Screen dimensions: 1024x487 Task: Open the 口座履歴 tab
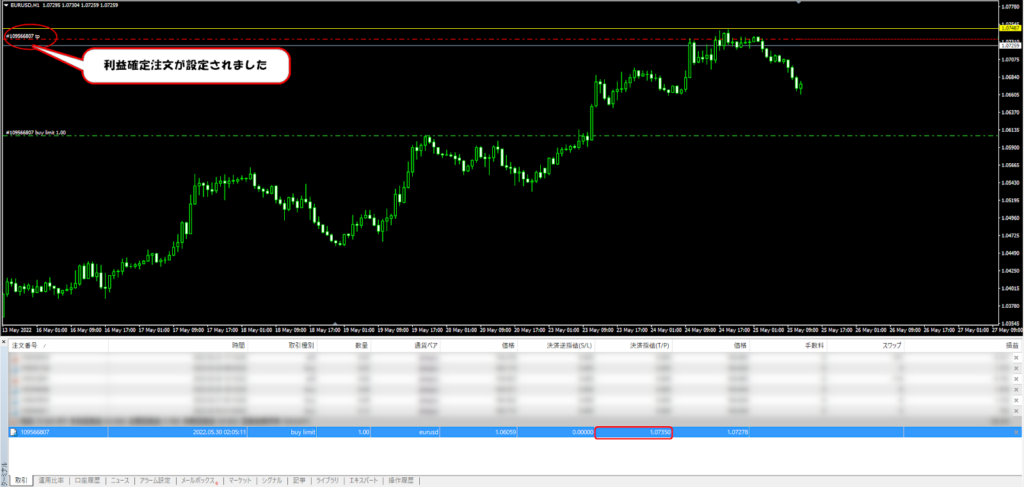(87, 480)
